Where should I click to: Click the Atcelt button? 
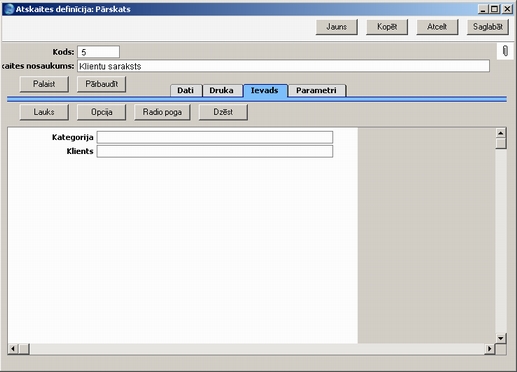click(437, 27)
